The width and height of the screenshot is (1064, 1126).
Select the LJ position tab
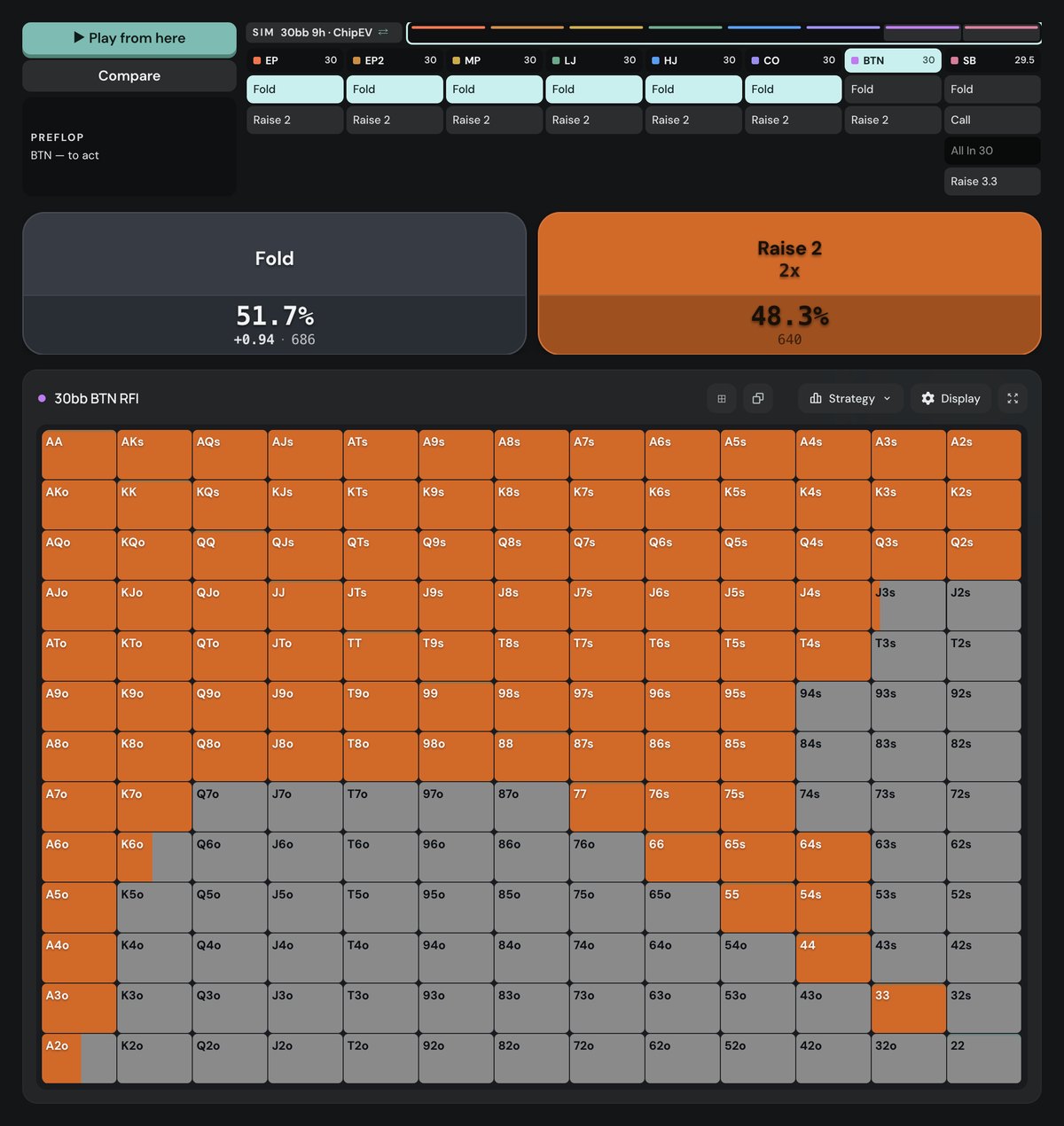click(593, 60)
